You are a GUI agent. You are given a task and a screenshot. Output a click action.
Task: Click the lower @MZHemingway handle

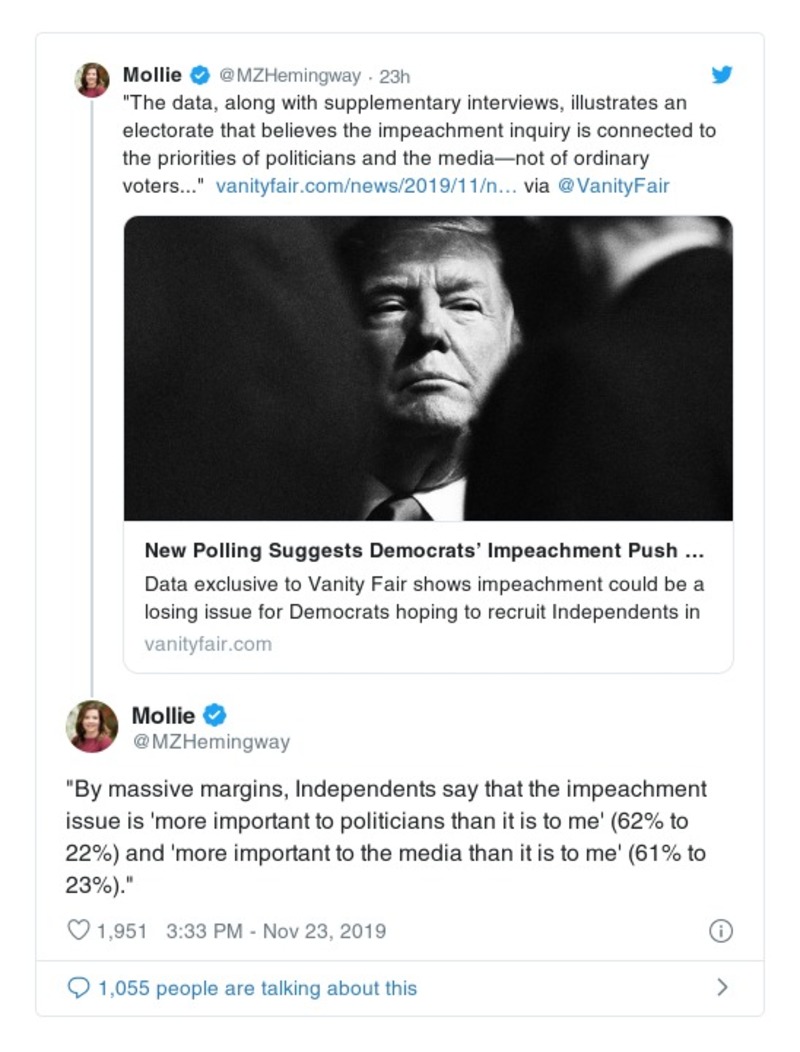[211, 742]
